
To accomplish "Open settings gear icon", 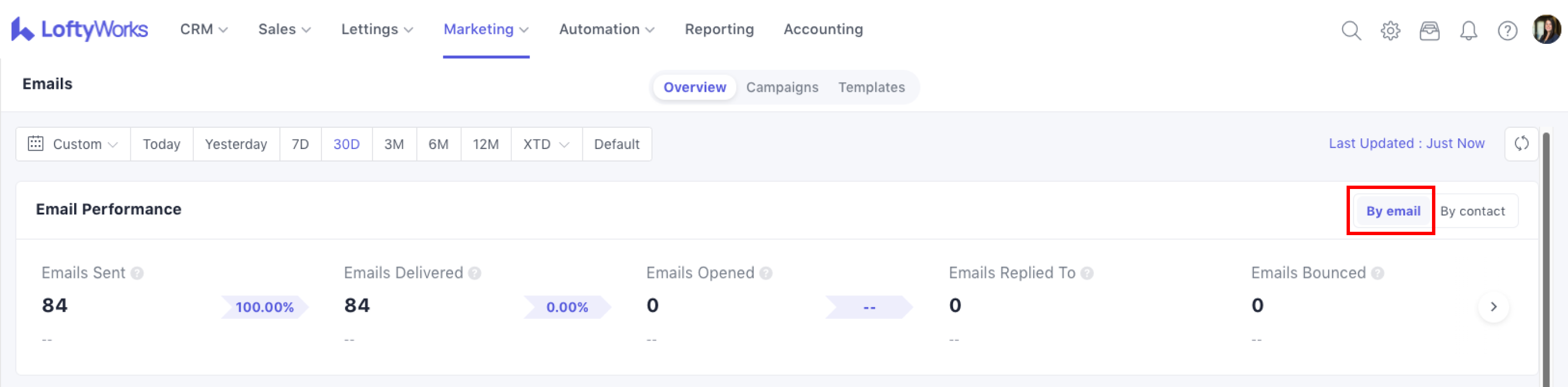I will pyautogui.click(x=1390, y=30).
